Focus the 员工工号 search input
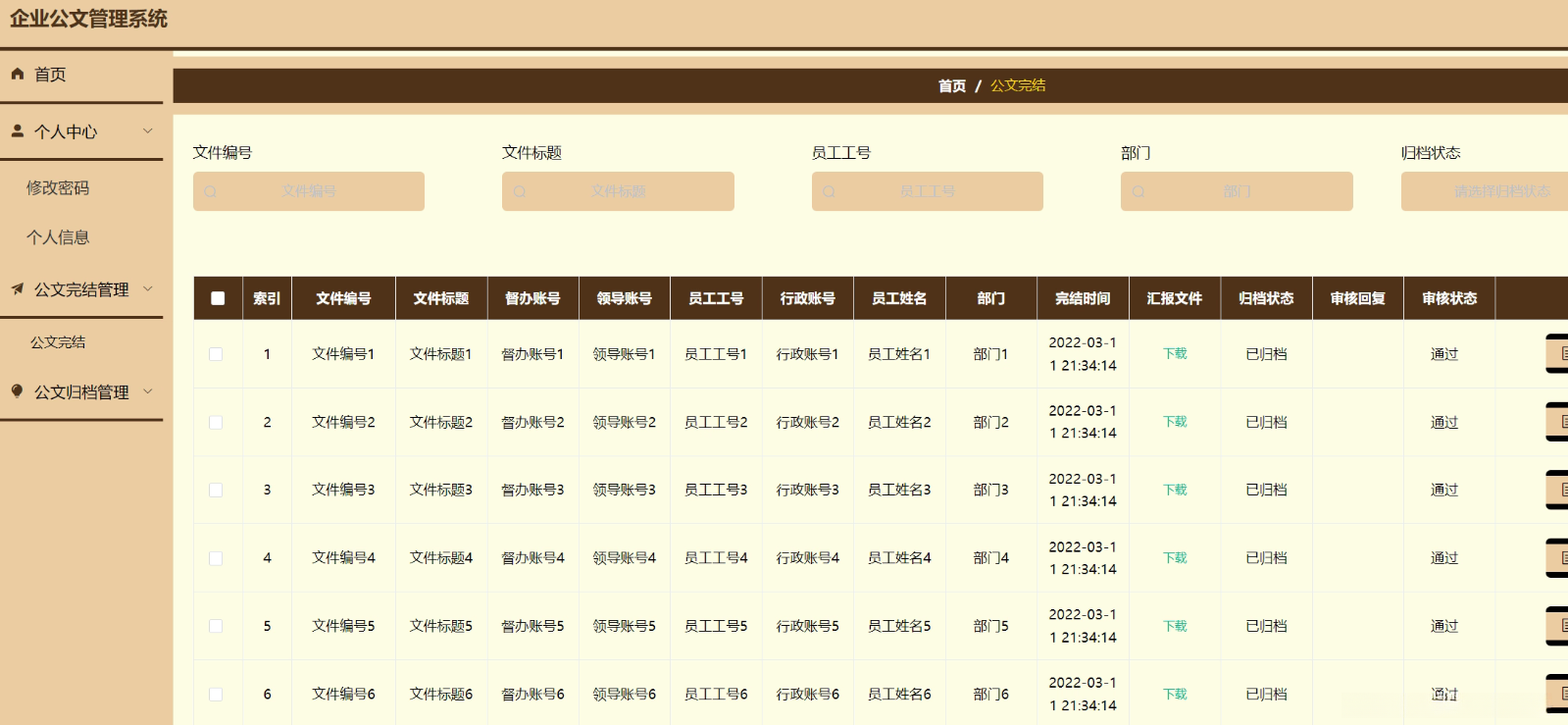The height and width of the screenshot is (725, 1568). click(928, 191)
